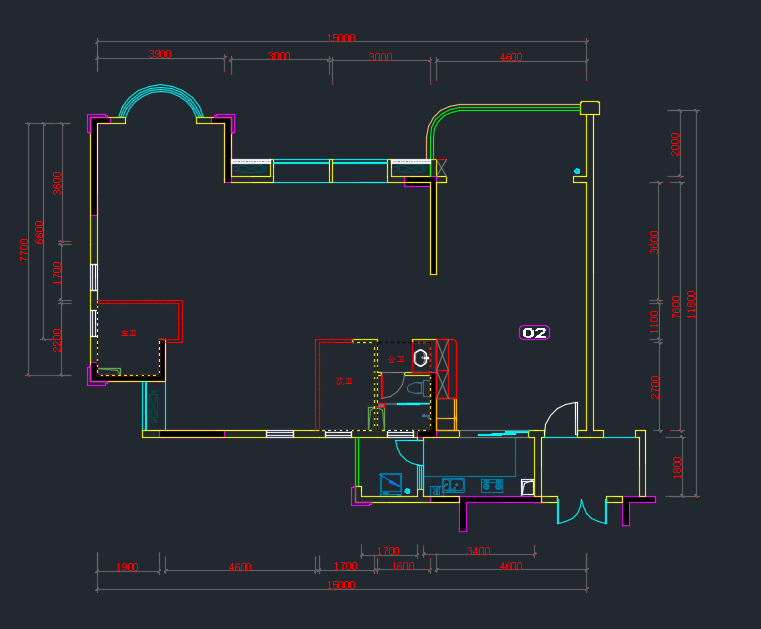Select the toilet symbol in the bathroom
761x629 pixels.
pyautogui.click(x=418, y=387)
